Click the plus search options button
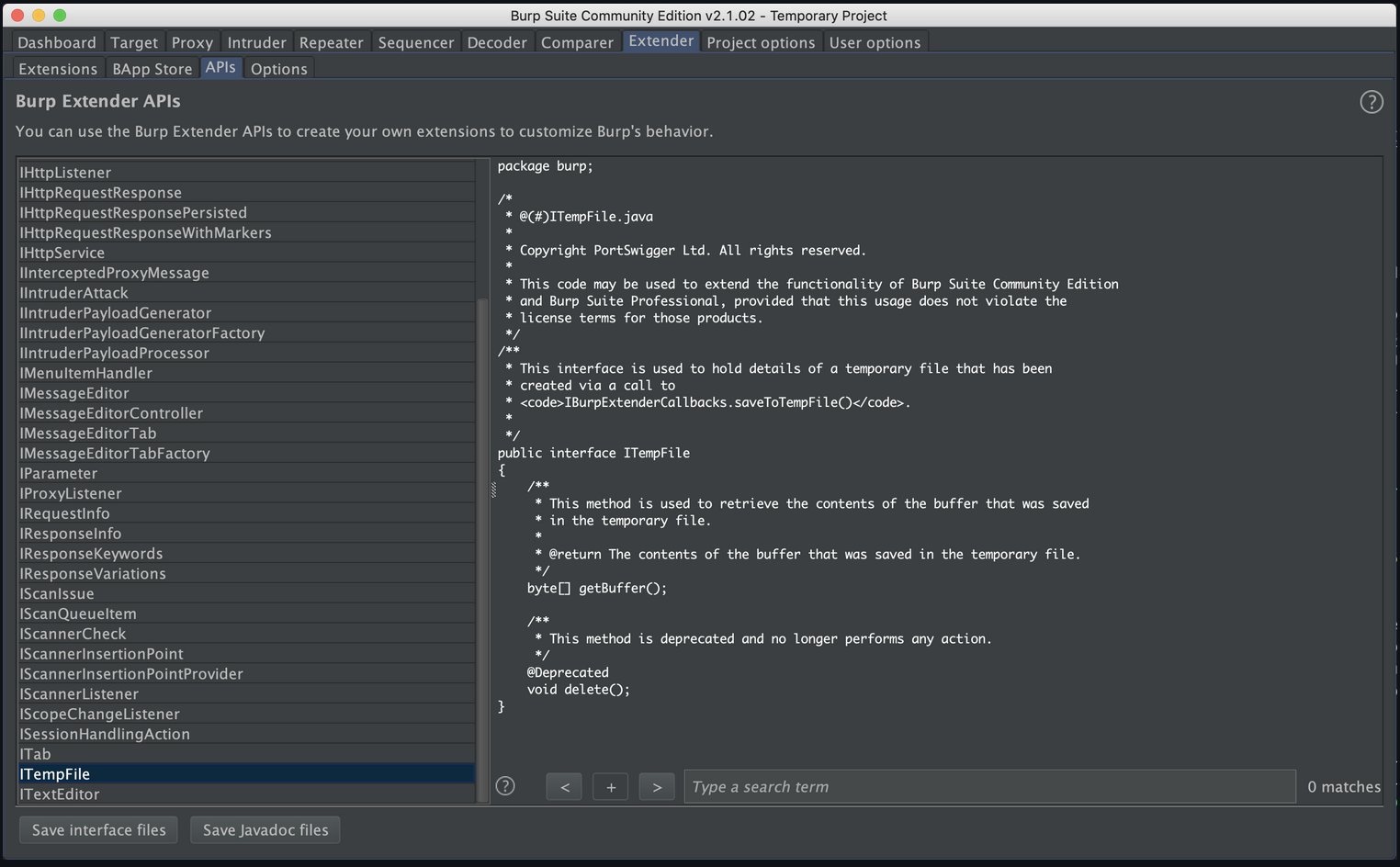The width and height of the screenshot is (1400, 867). click(611, 787)
